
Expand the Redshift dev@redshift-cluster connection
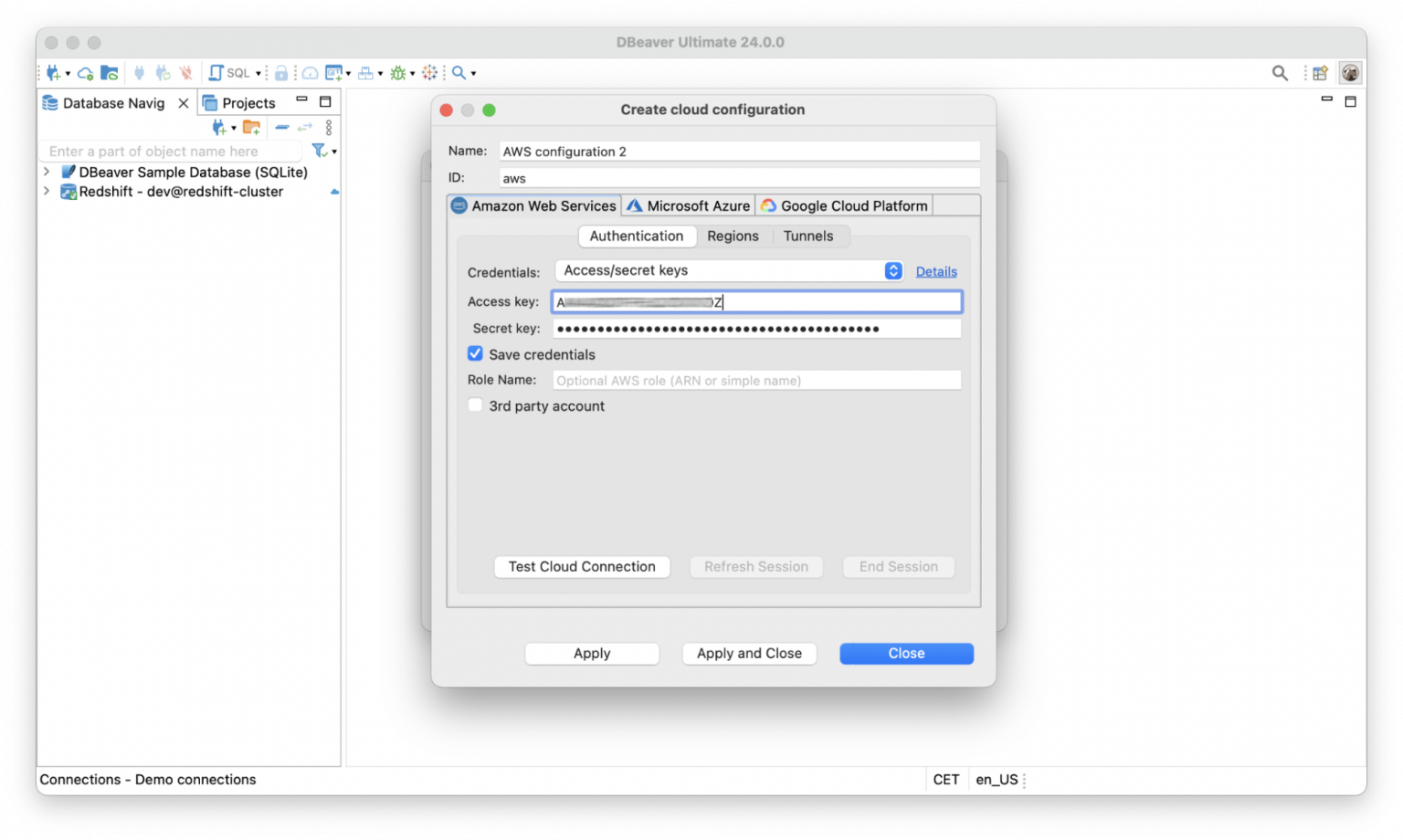pos(46,192)
